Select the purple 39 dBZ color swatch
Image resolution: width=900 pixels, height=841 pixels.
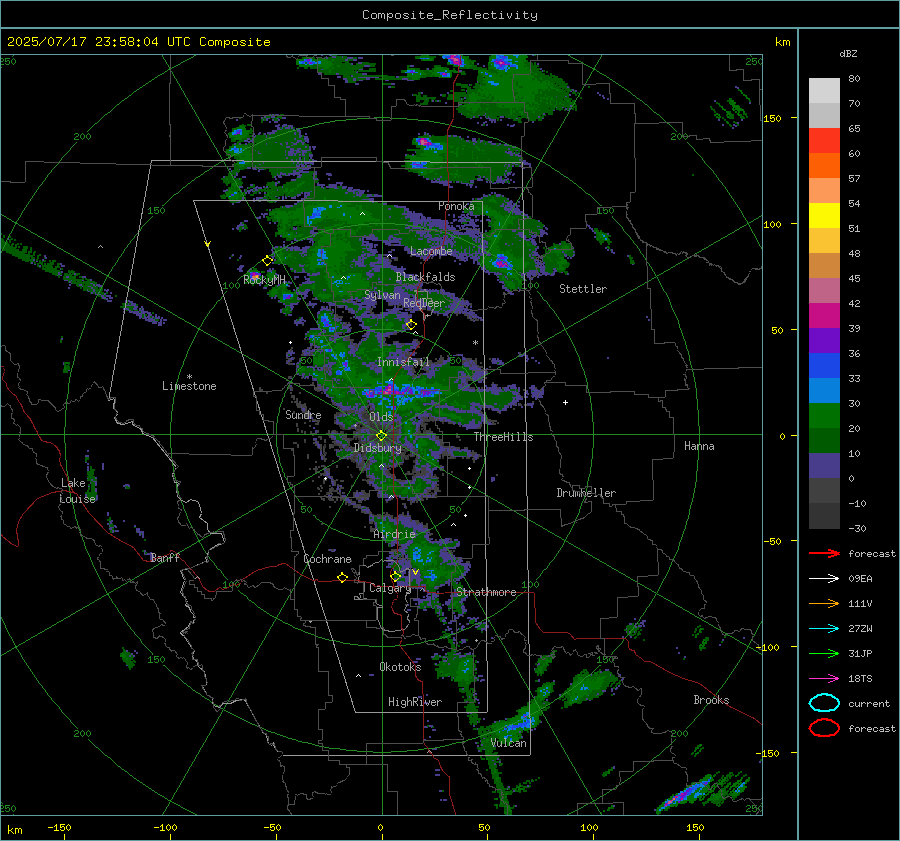click(x=824, y=340)
